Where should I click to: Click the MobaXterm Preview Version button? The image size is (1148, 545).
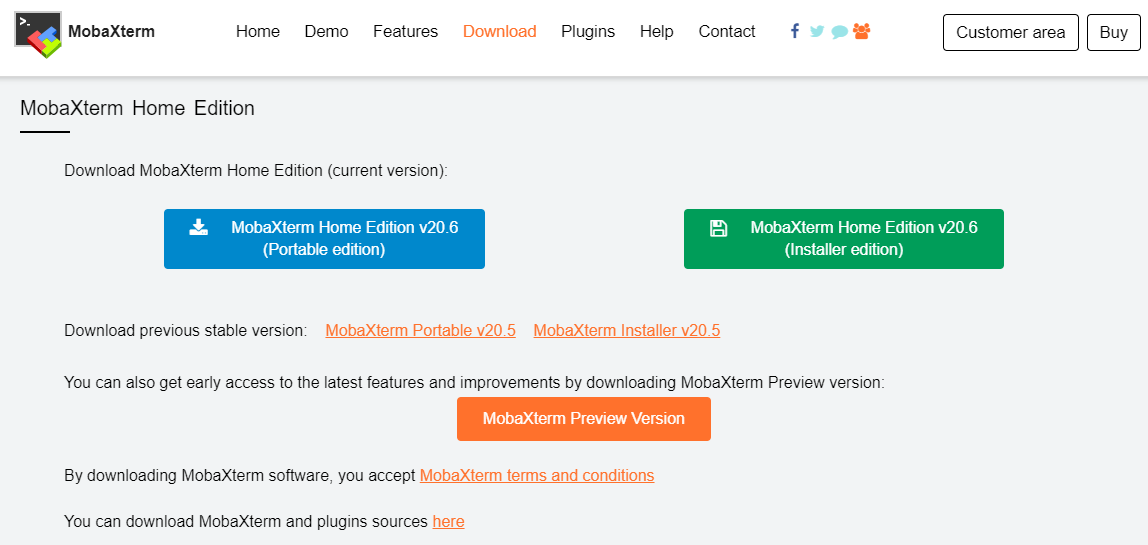[x=584, y=419]
